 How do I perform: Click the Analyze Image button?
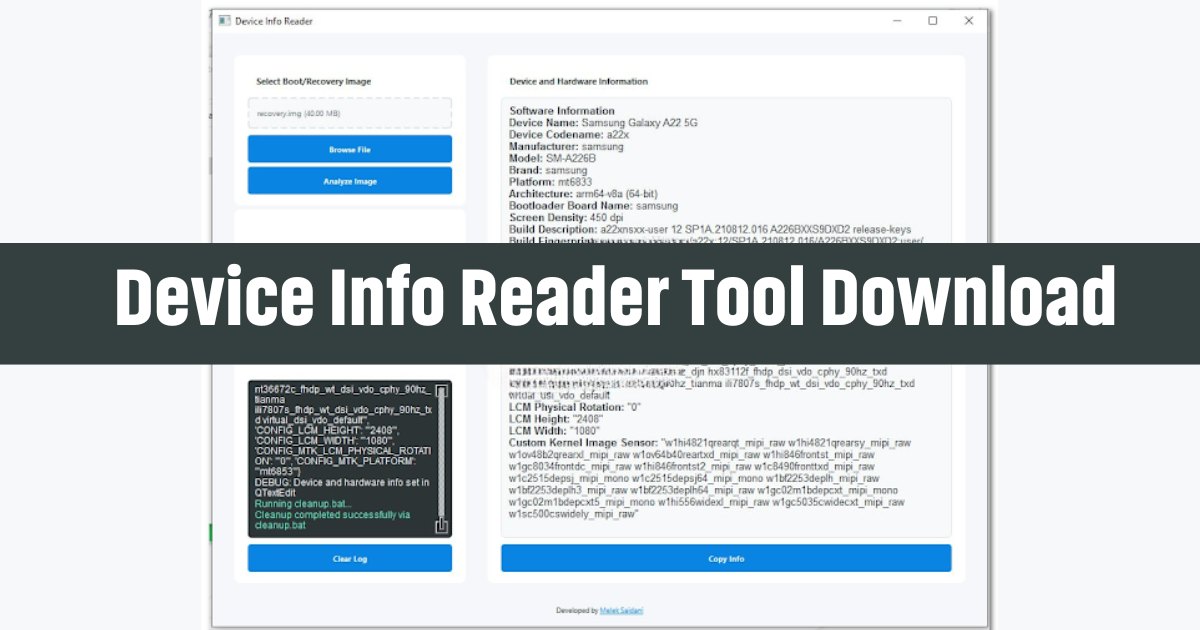click(350, 181)
